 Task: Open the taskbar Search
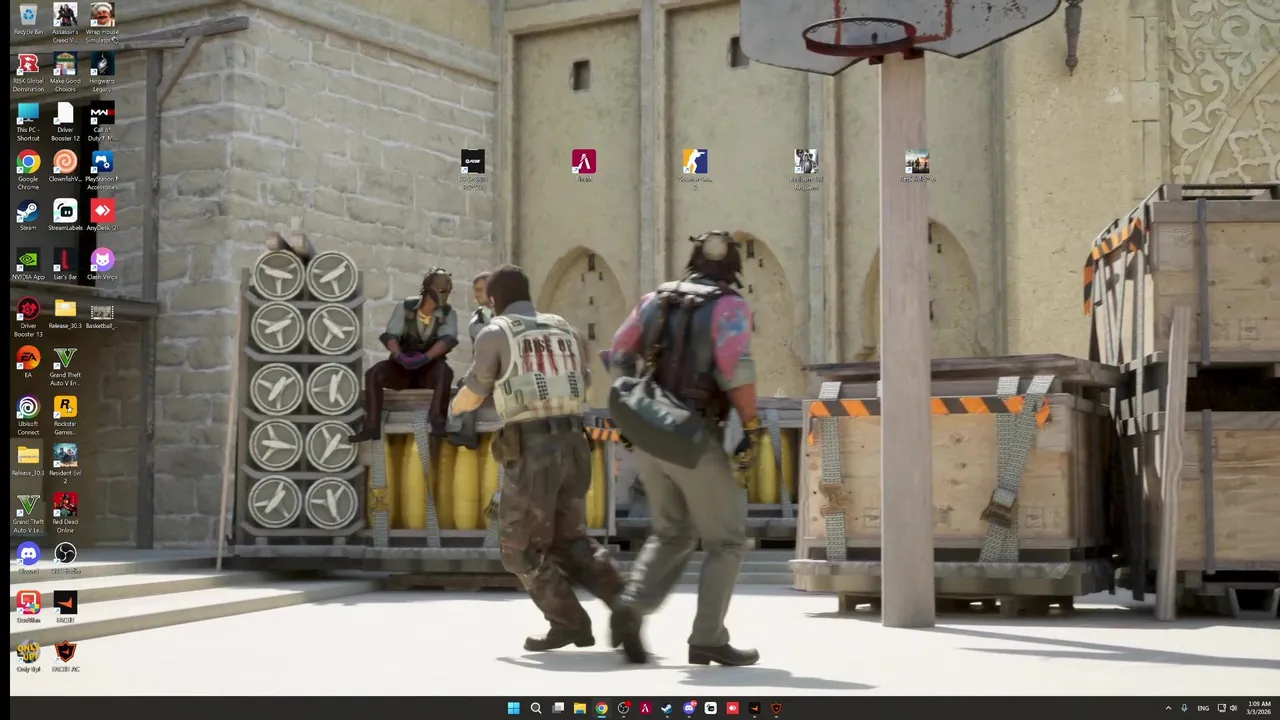tap(536, 708)
